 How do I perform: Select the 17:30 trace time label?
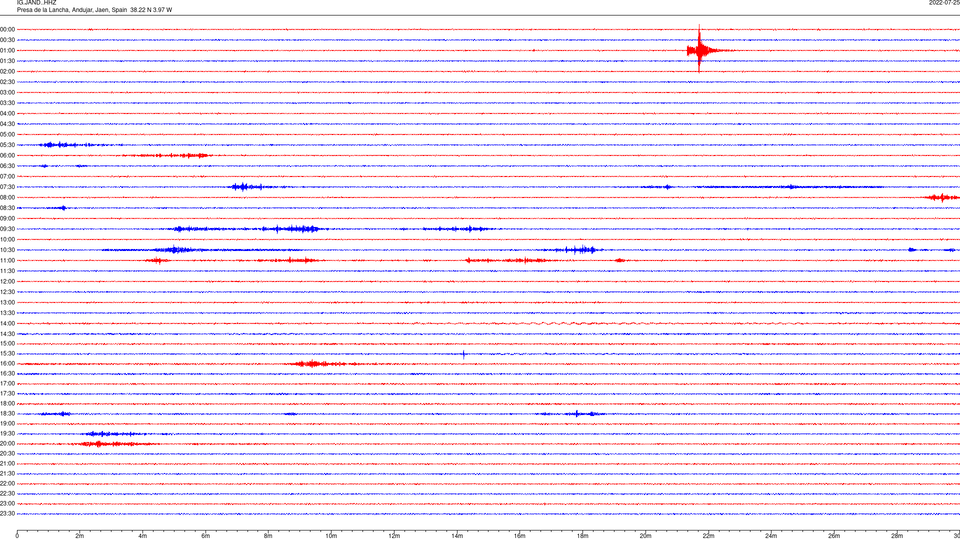click(x=7, y=394)
